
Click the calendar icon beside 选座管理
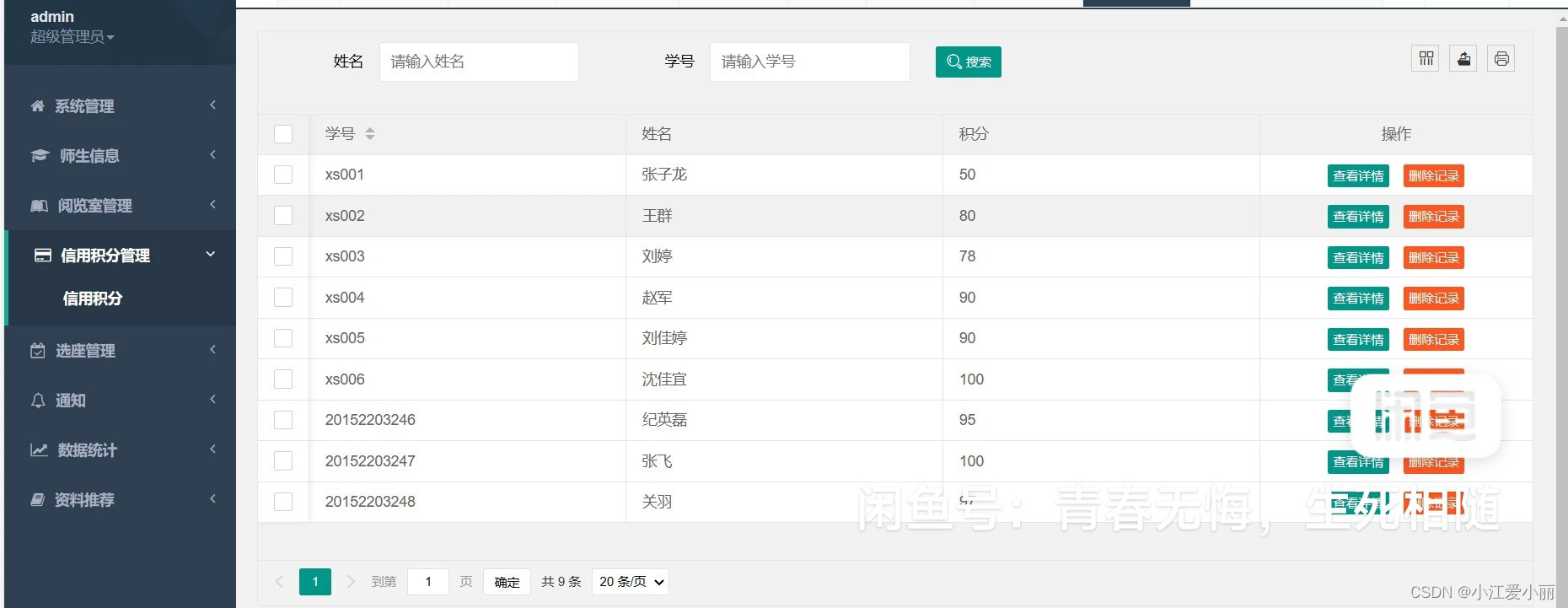[38, 351]
